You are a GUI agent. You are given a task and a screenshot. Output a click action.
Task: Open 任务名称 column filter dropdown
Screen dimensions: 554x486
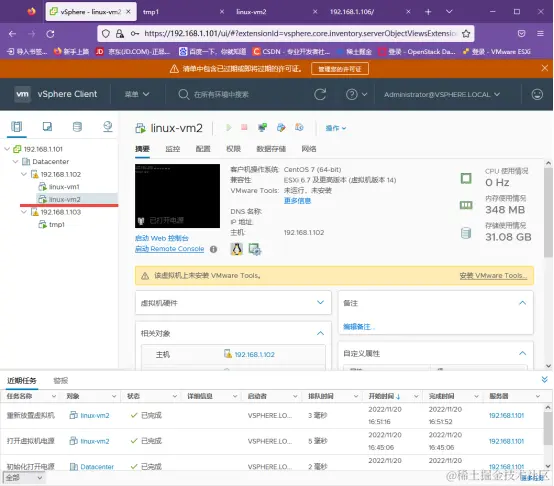54,396
